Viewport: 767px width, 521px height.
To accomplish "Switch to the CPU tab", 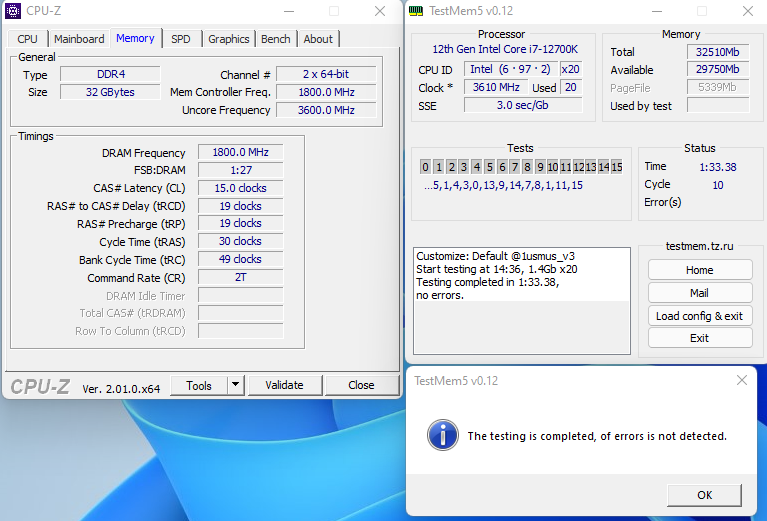I will pyautogui.click(x=27, y=39).
